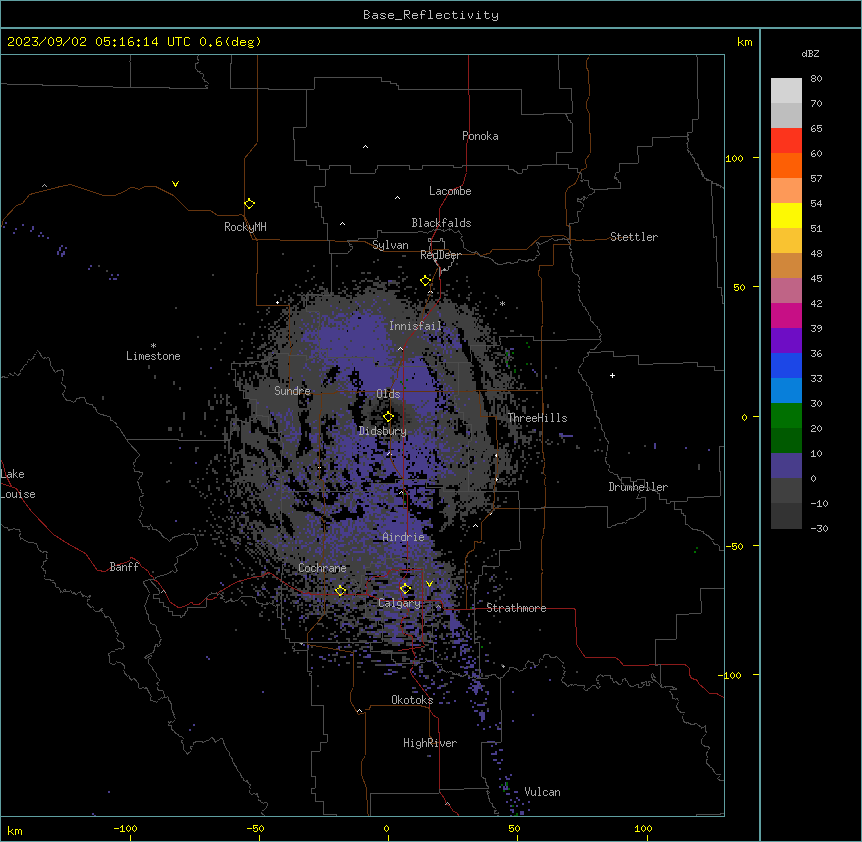
Task: Click the yellow V marker east of Calgary's diamond
Action: click(x=429, y=584)
